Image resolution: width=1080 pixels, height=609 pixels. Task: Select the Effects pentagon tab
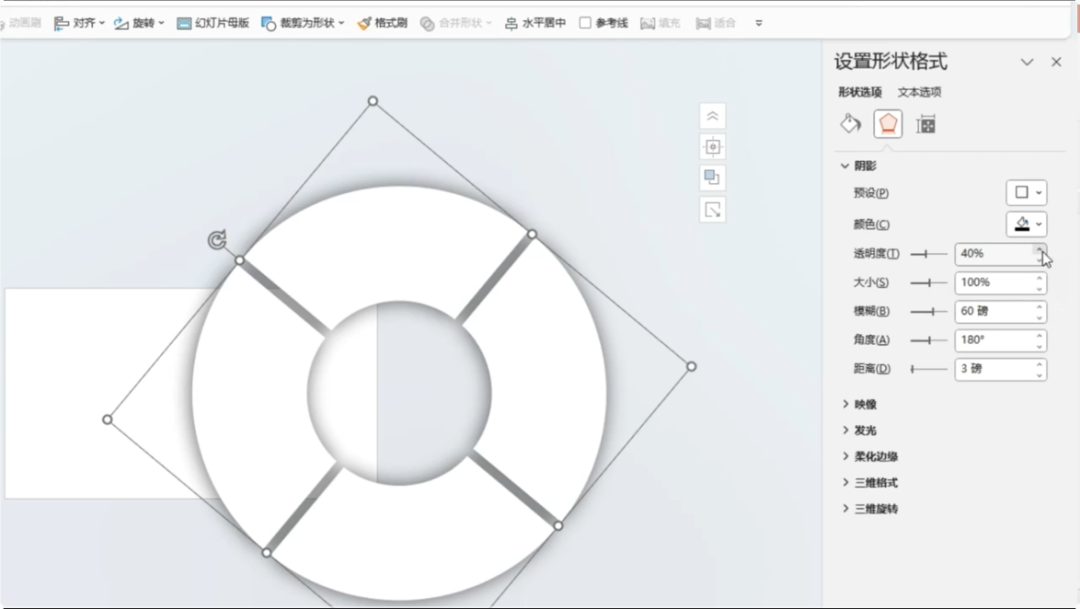click(x=888, y=124)
